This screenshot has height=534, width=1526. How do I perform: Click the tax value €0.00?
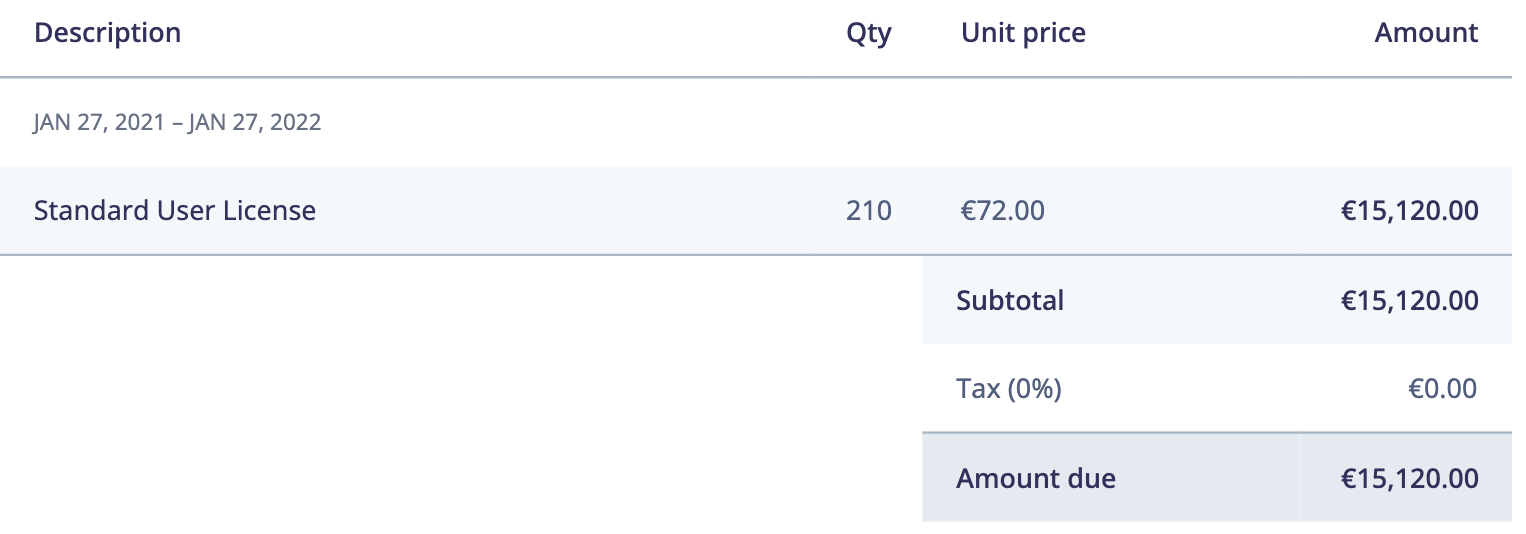tap(1442, 388)
